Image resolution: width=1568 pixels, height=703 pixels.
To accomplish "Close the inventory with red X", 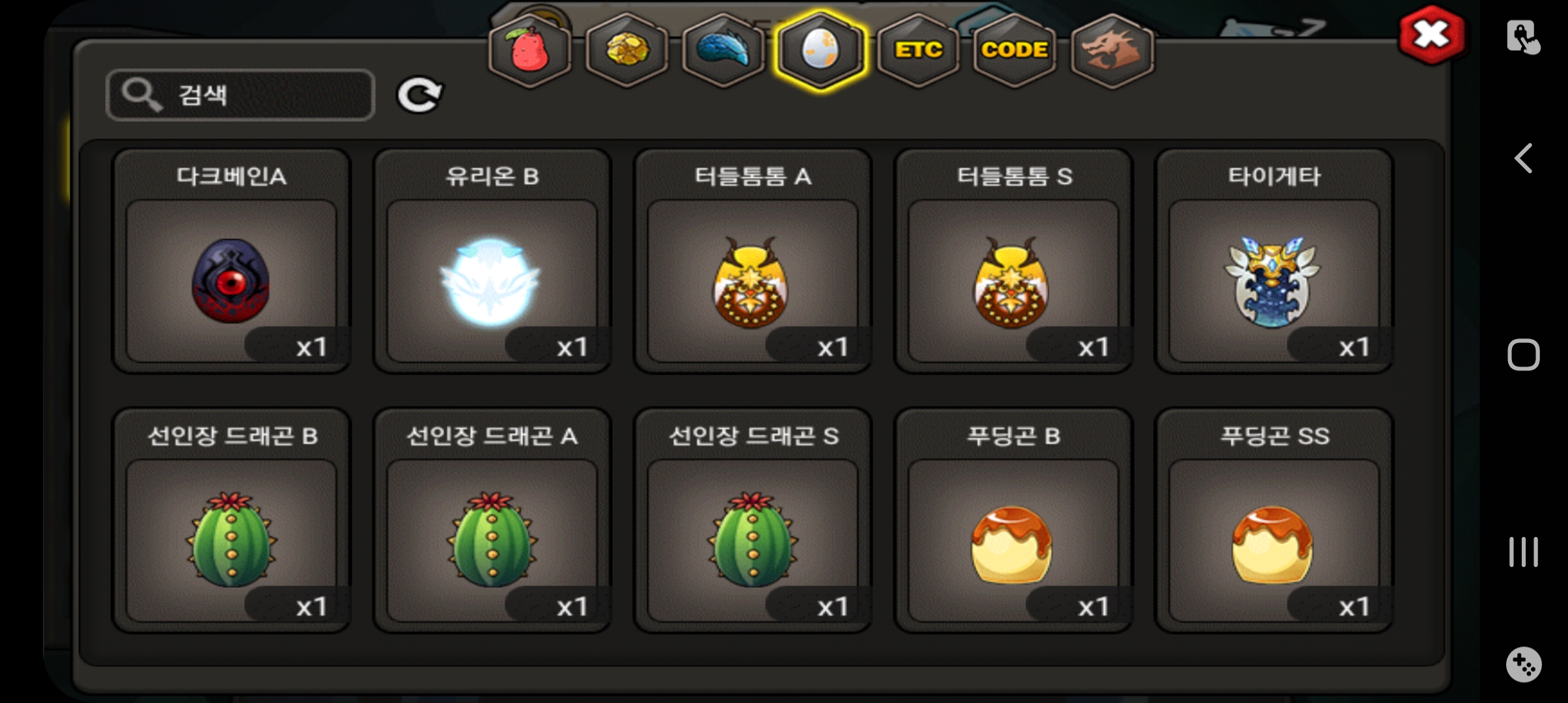I will click(x=1432, y=35).
